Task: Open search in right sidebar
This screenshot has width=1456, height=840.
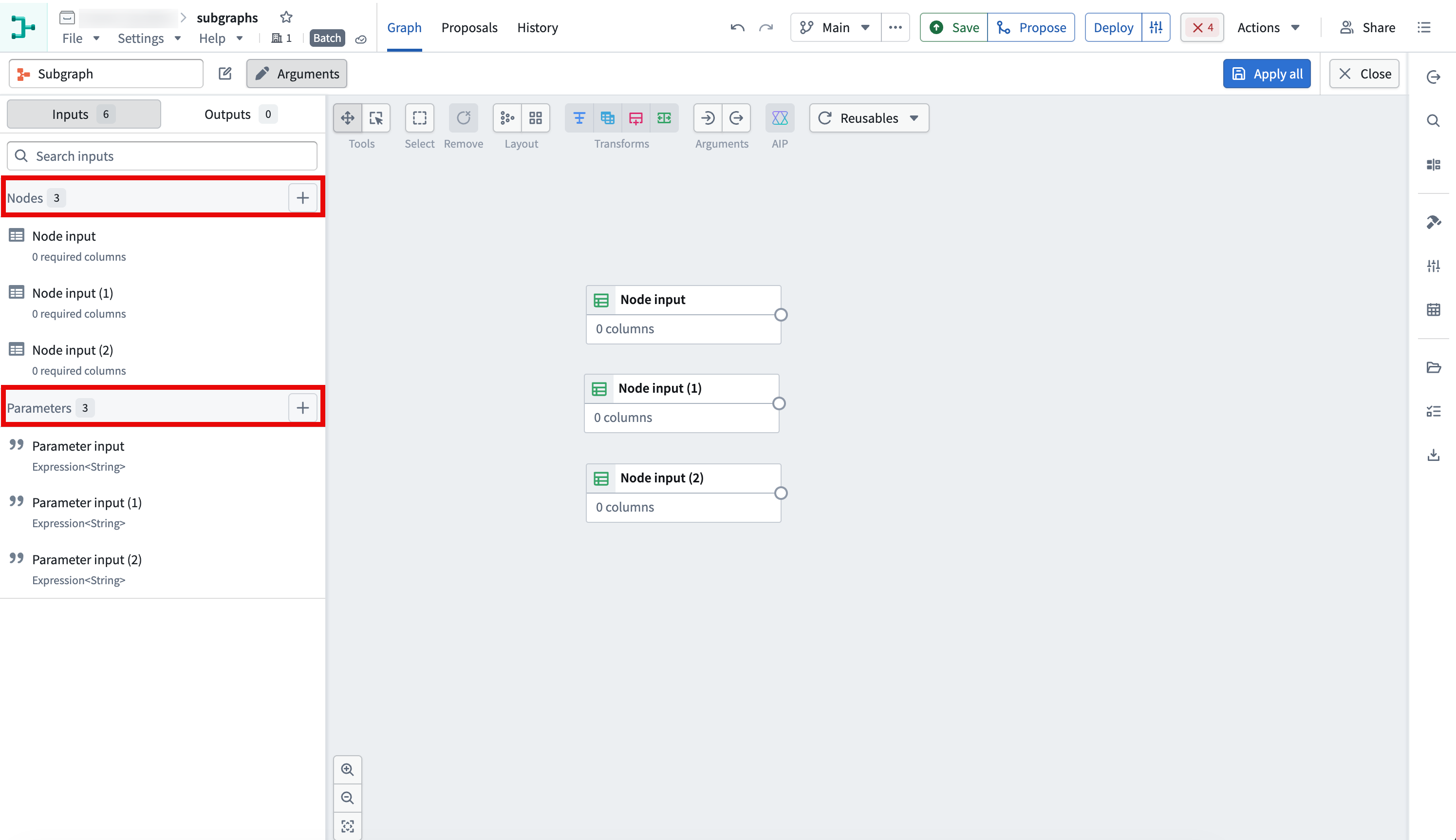Action: pyautogui.click(x=1433, y=120)
